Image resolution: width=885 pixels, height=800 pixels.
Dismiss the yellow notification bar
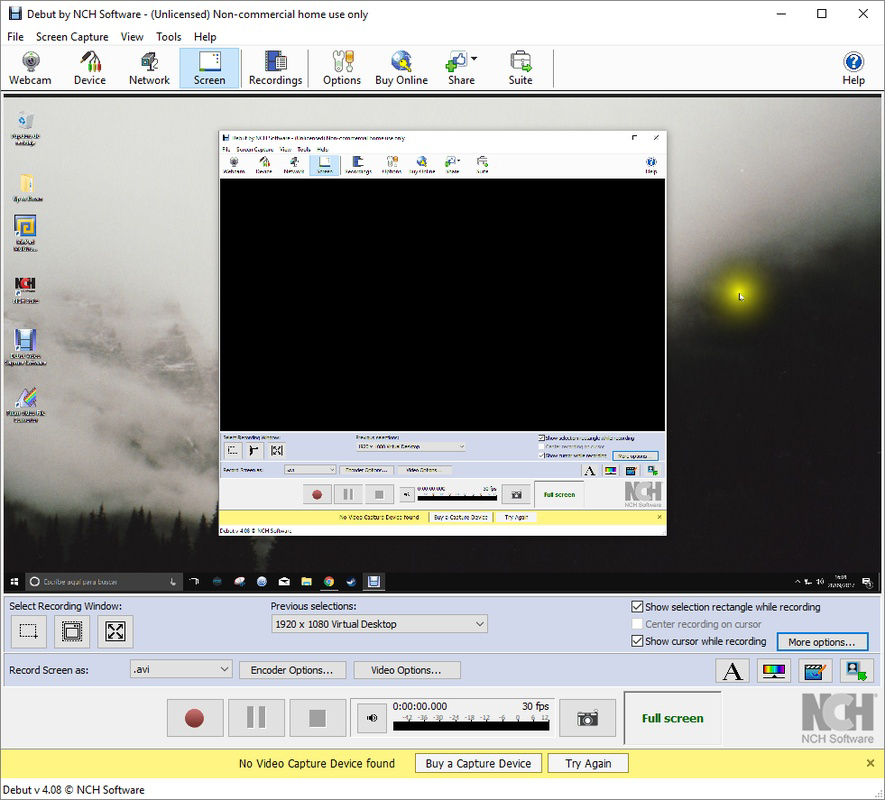coord(870,763)
